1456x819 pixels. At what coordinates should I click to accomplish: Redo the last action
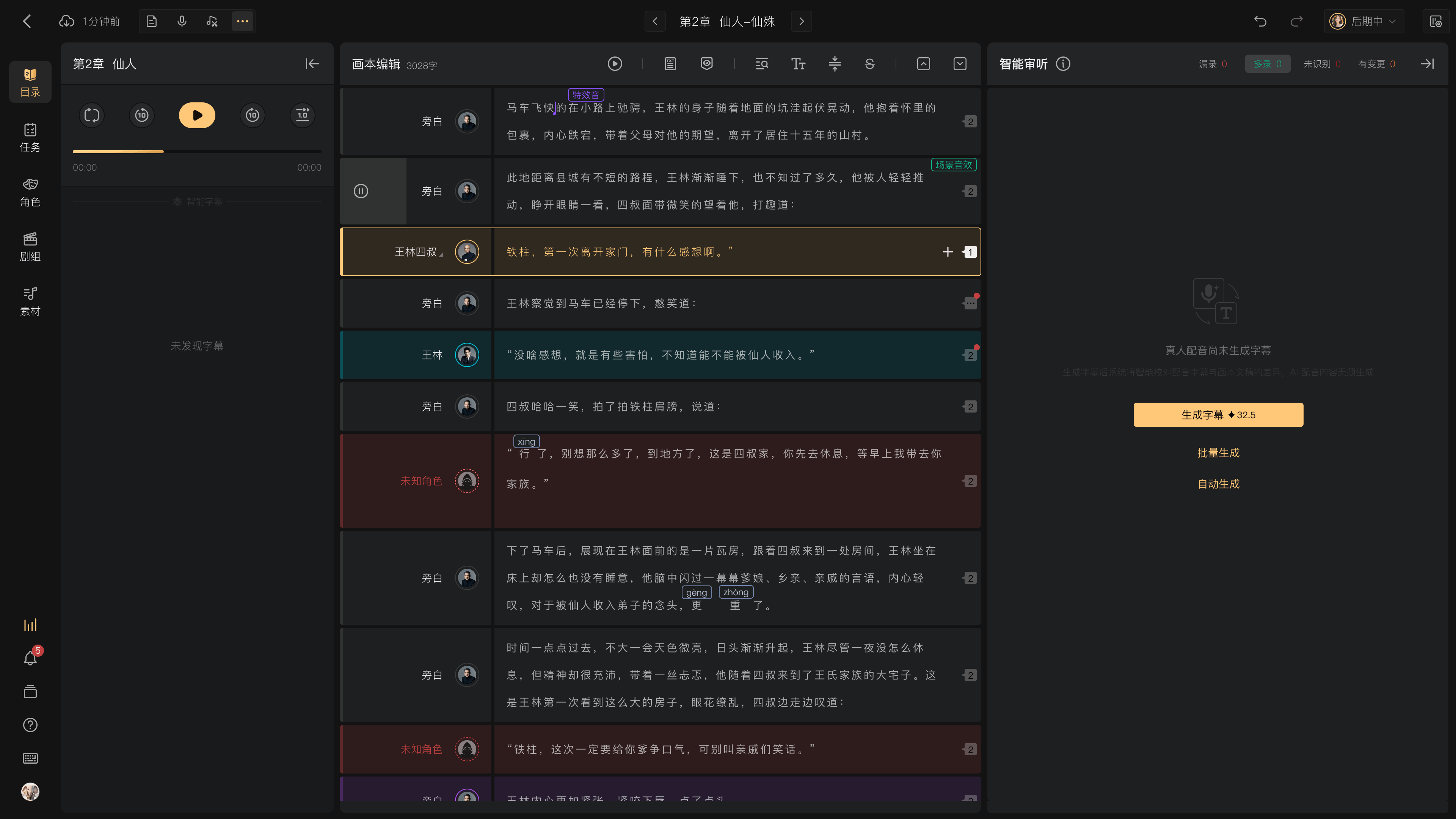point(1297,22)
